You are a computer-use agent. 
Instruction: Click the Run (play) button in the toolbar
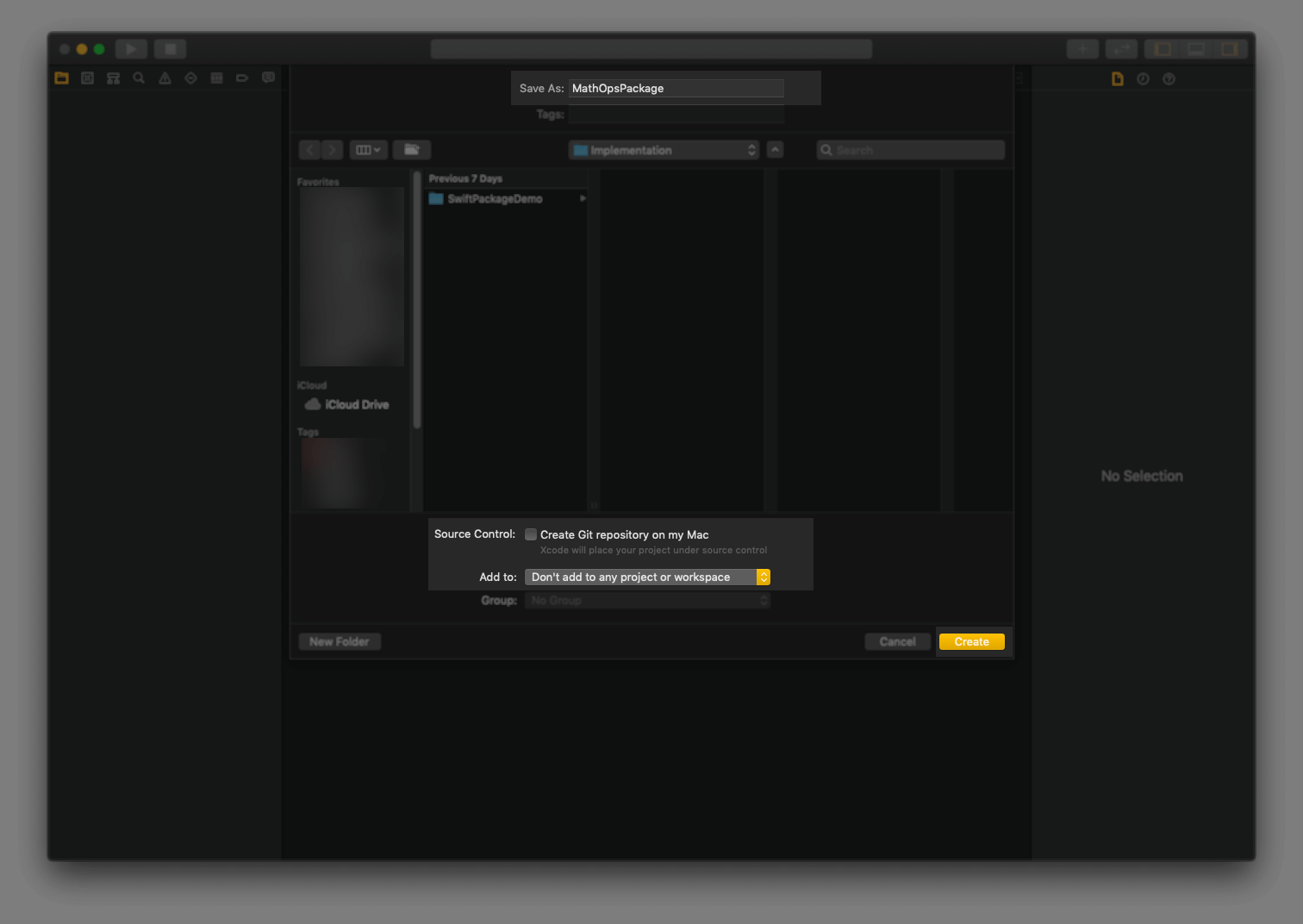click(131, 49)
